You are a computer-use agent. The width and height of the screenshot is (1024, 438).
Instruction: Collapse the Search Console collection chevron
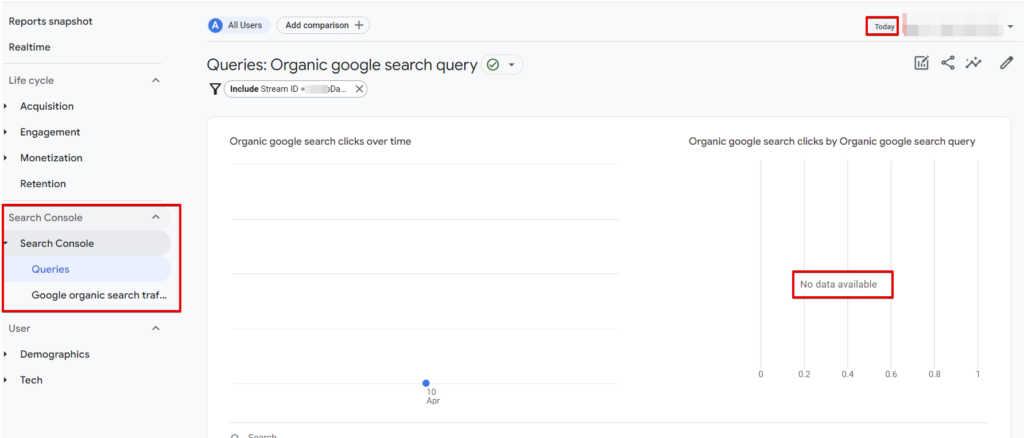[x=155, y=217]
